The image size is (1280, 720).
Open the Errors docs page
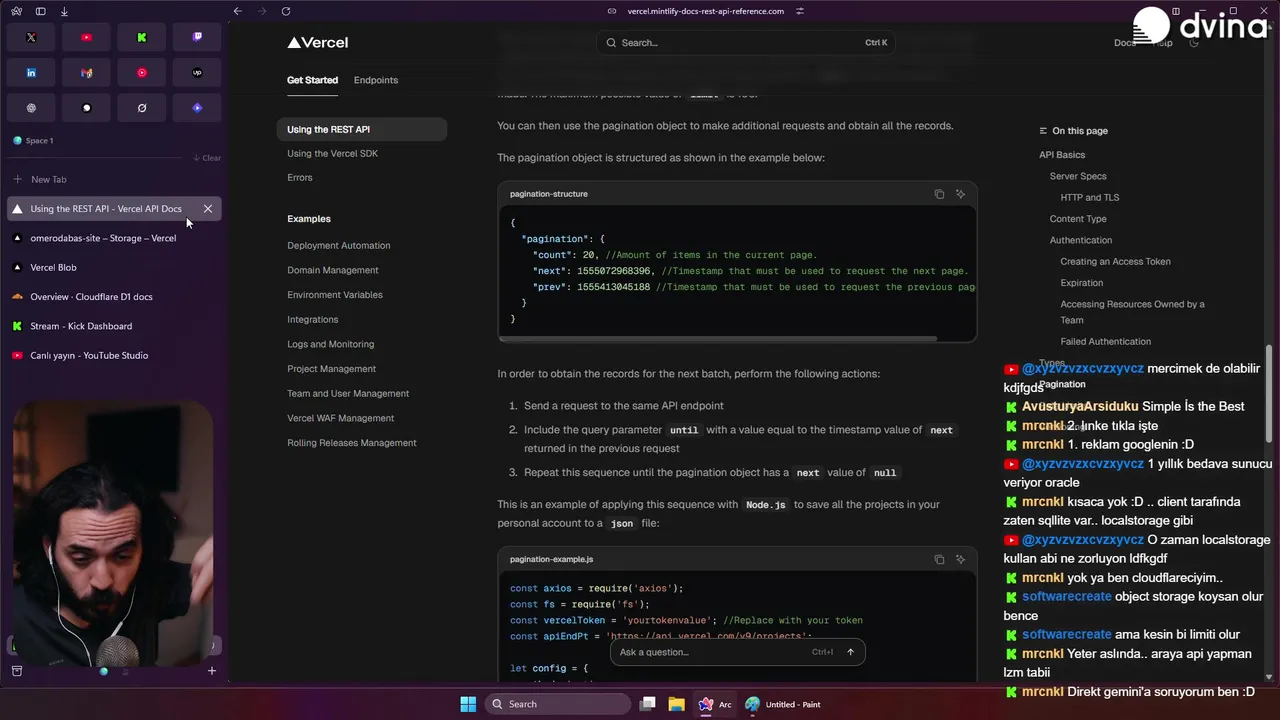(300, 178)
